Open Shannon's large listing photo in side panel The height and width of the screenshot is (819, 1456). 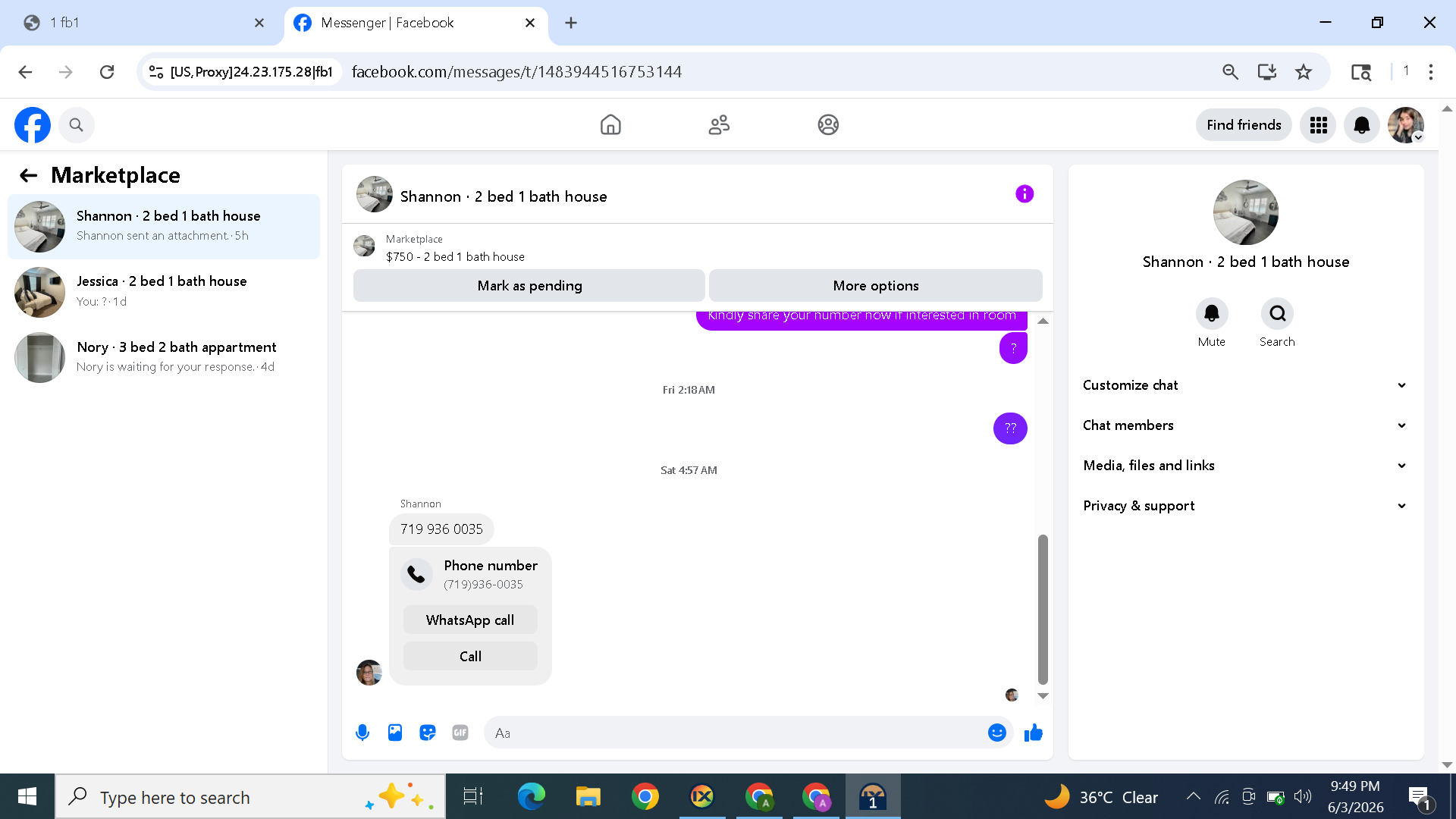click(x=1245, y=212)
